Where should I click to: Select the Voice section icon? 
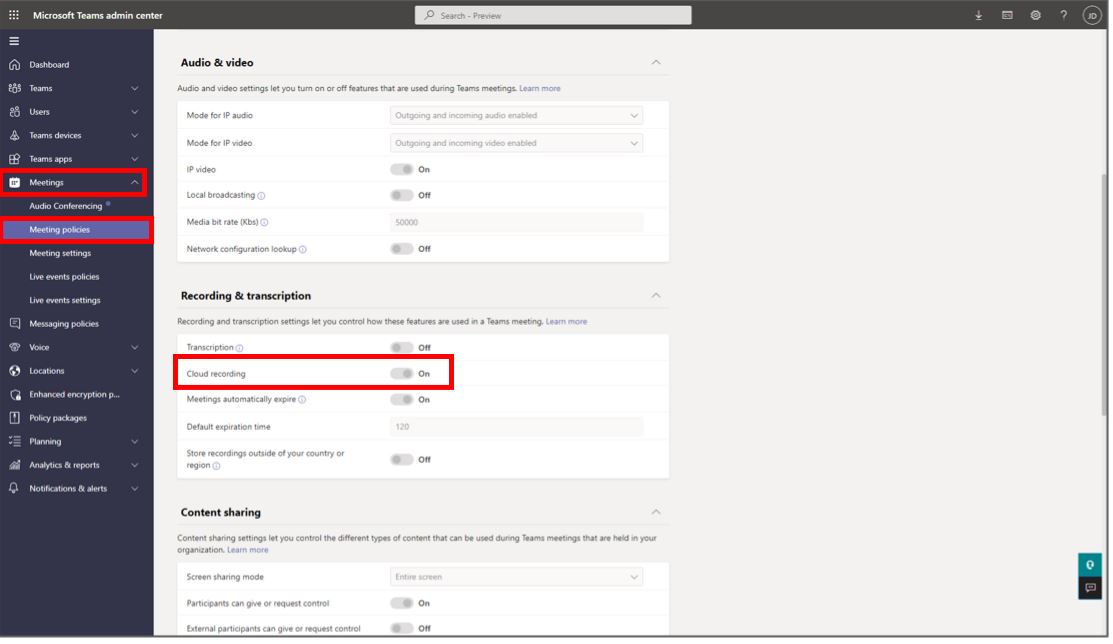pos(16,347)
